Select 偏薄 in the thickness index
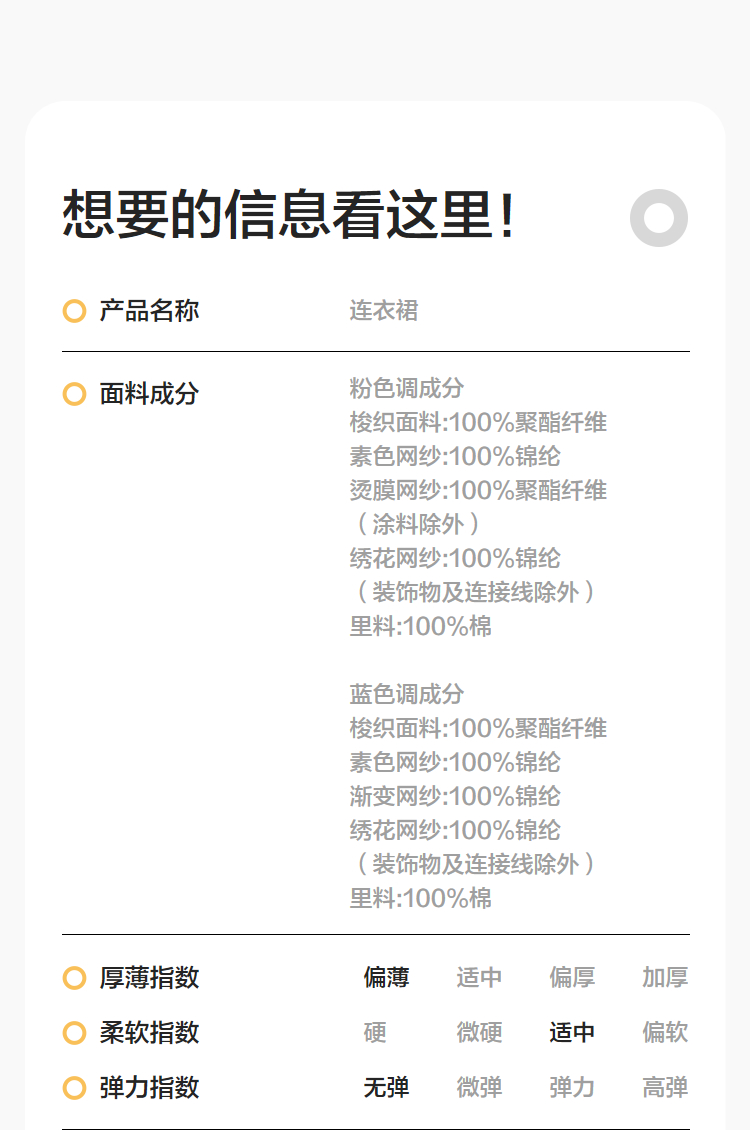 tap(386, 978)
